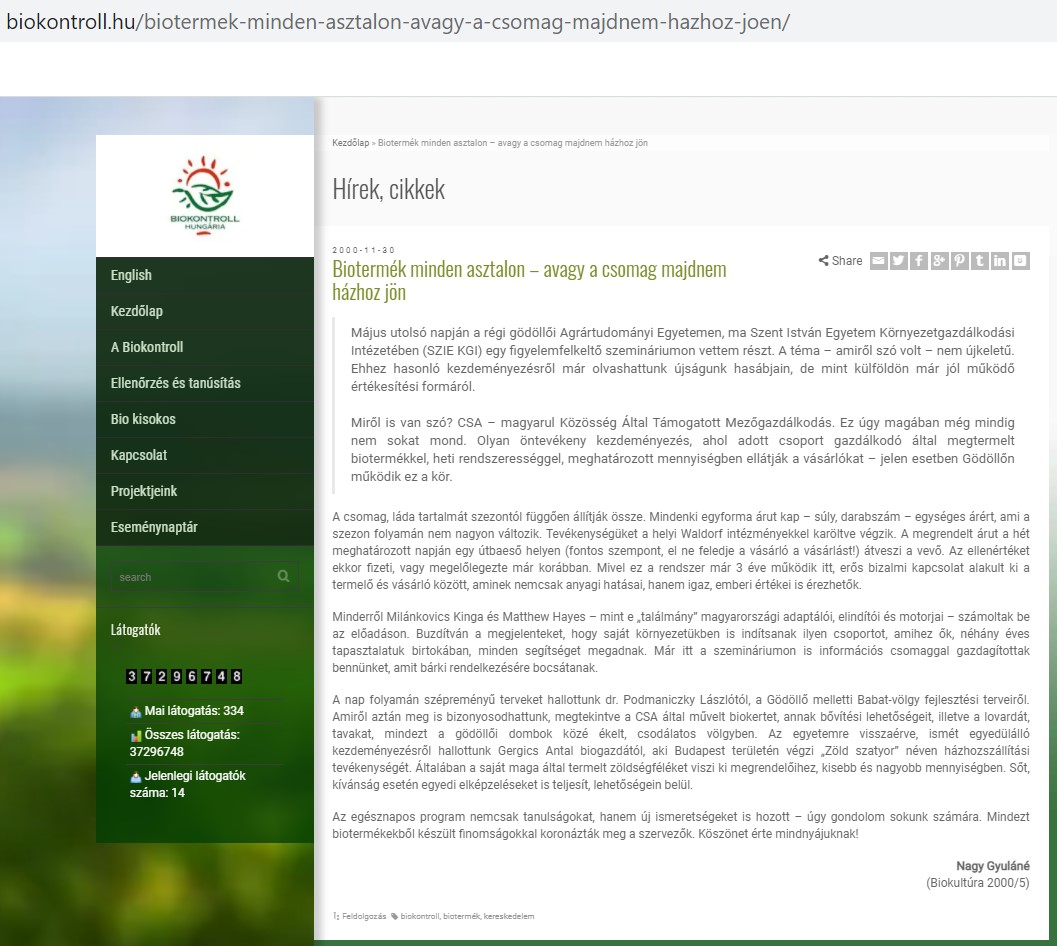Click the Kezdőlap breadcrumb link
This screenshot has width=1057, height=946.
[350, 143]
